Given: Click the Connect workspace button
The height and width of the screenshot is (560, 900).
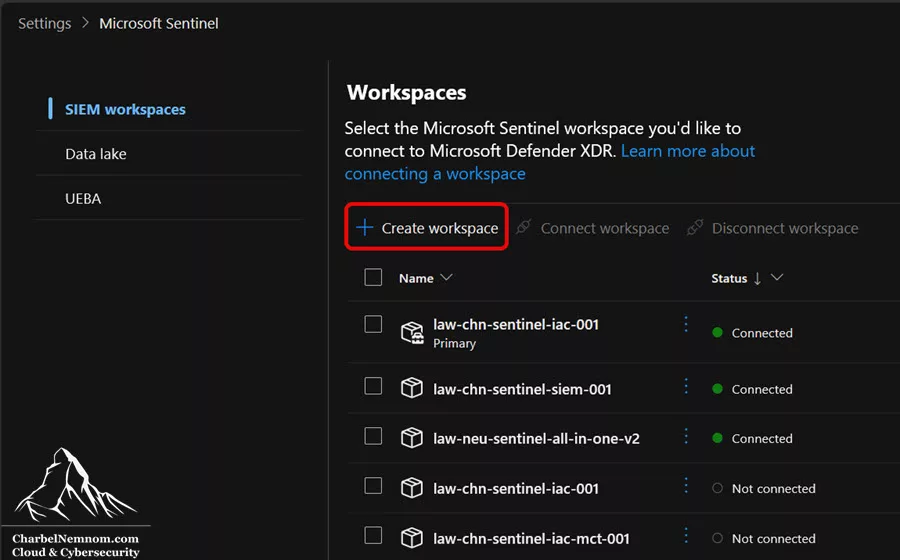Looking at the screenshot, I should (x=592, y=228).
